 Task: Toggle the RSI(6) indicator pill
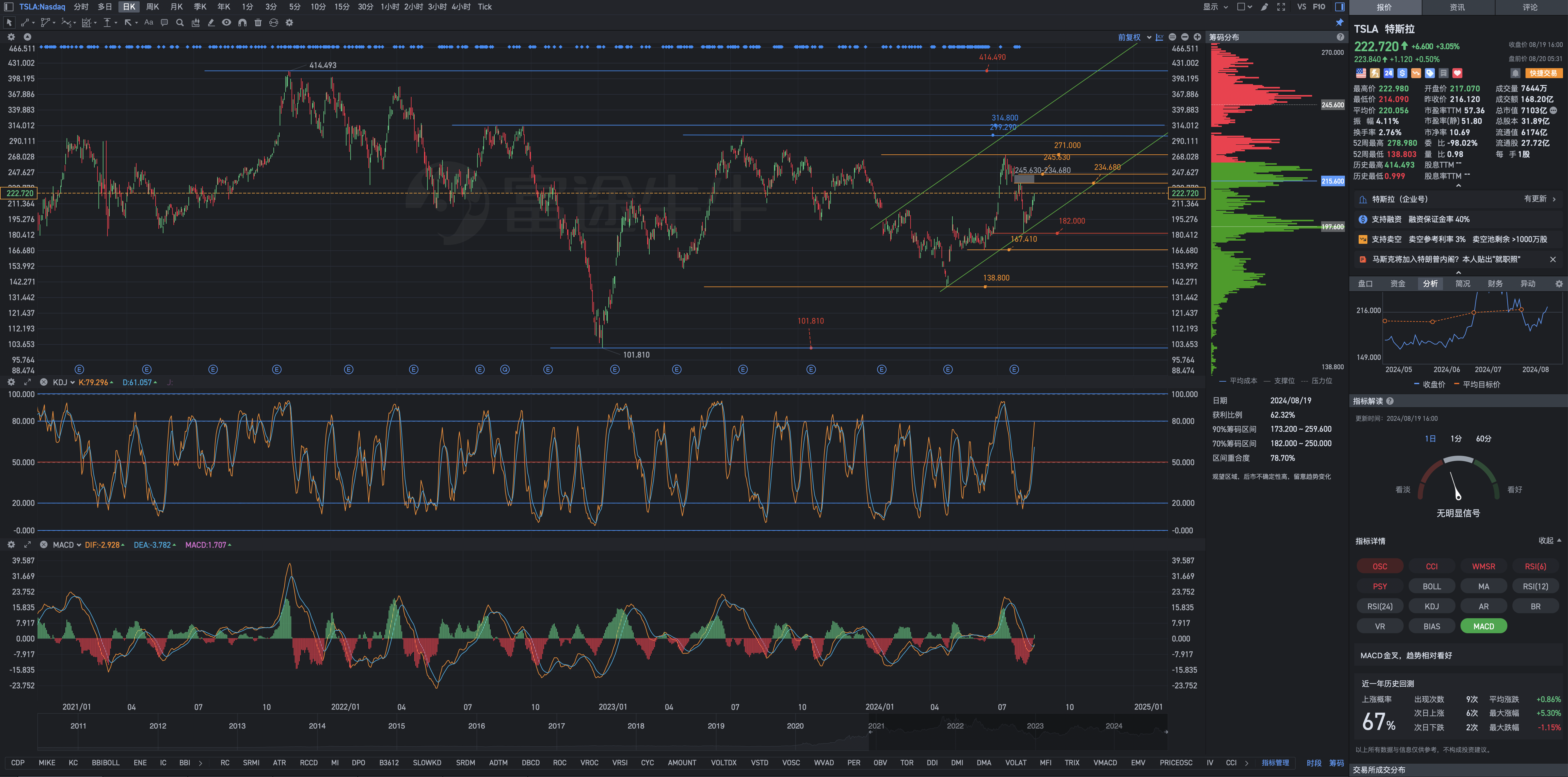pos(1535,566)
